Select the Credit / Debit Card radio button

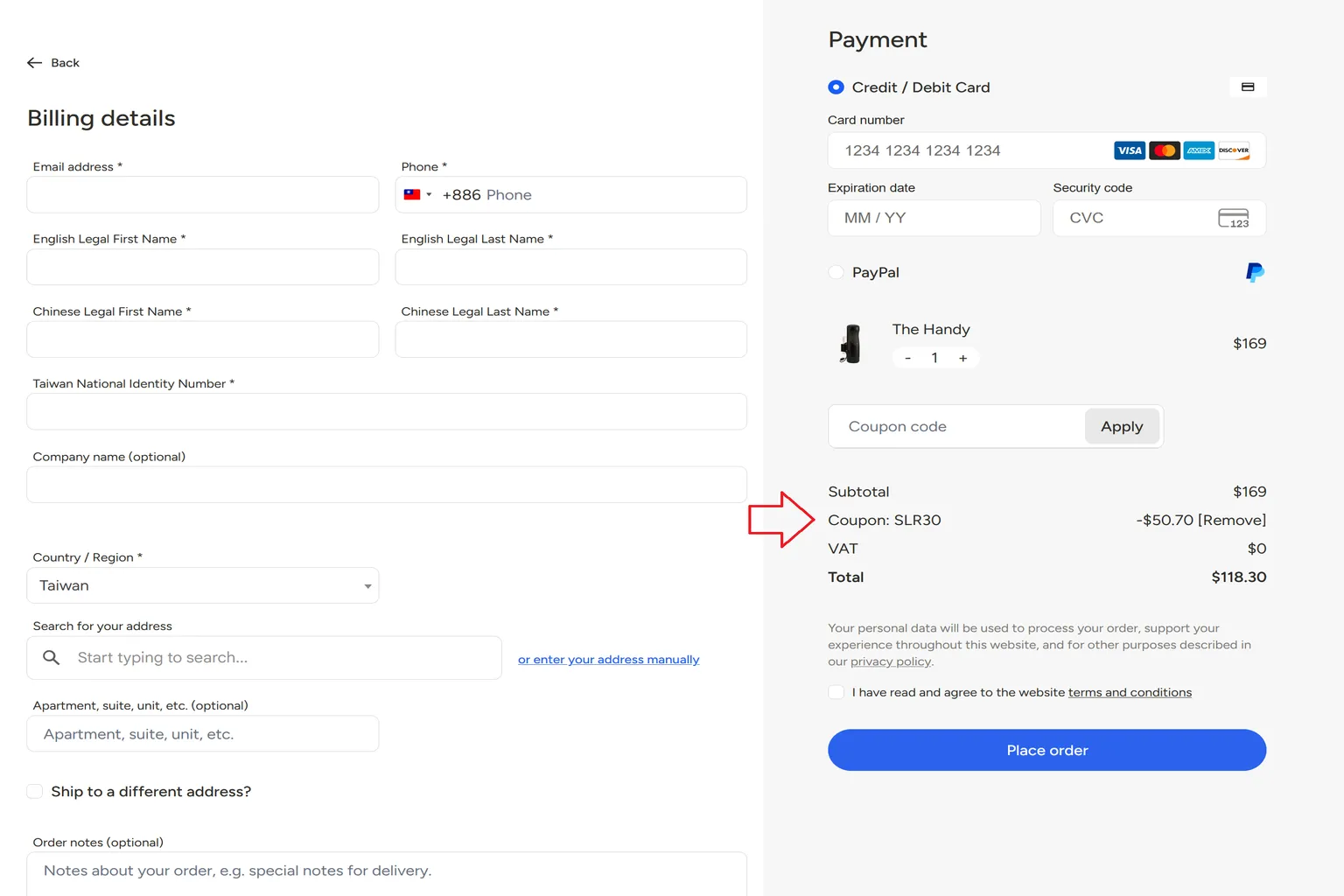pos(836,87)
